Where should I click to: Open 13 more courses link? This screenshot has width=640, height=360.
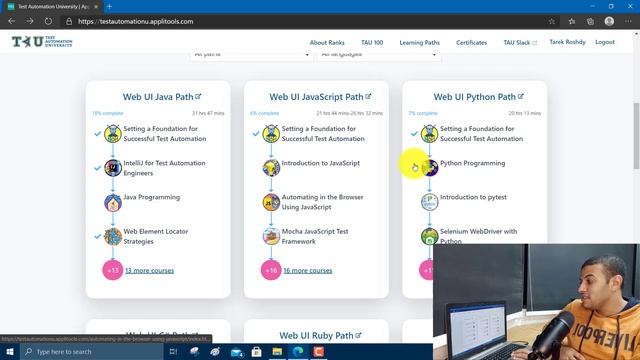149,270
